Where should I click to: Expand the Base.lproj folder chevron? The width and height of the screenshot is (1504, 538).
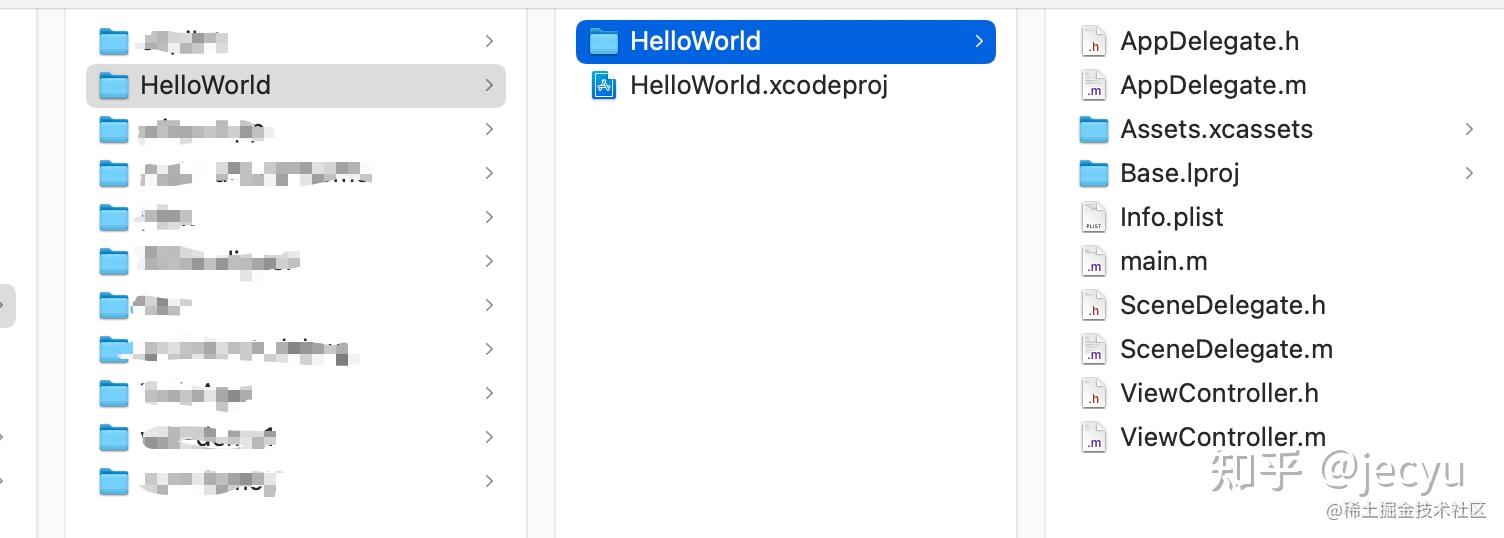pyautogui.click(x=1469, y=173)
